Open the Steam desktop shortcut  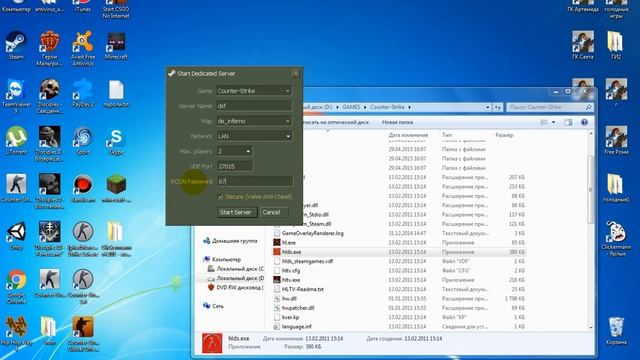pyautogui.click(x=16, y=46)
